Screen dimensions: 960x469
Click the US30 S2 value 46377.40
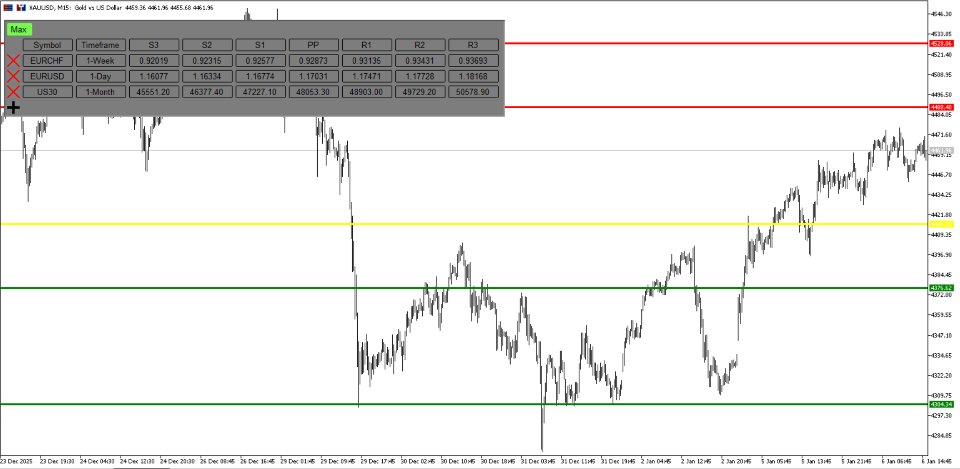click(208, 92)
